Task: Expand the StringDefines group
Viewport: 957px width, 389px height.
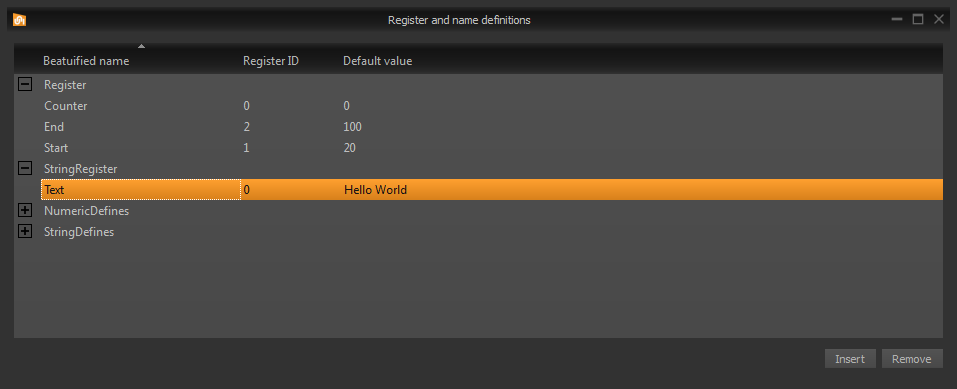Action: (x=25, y=232)
